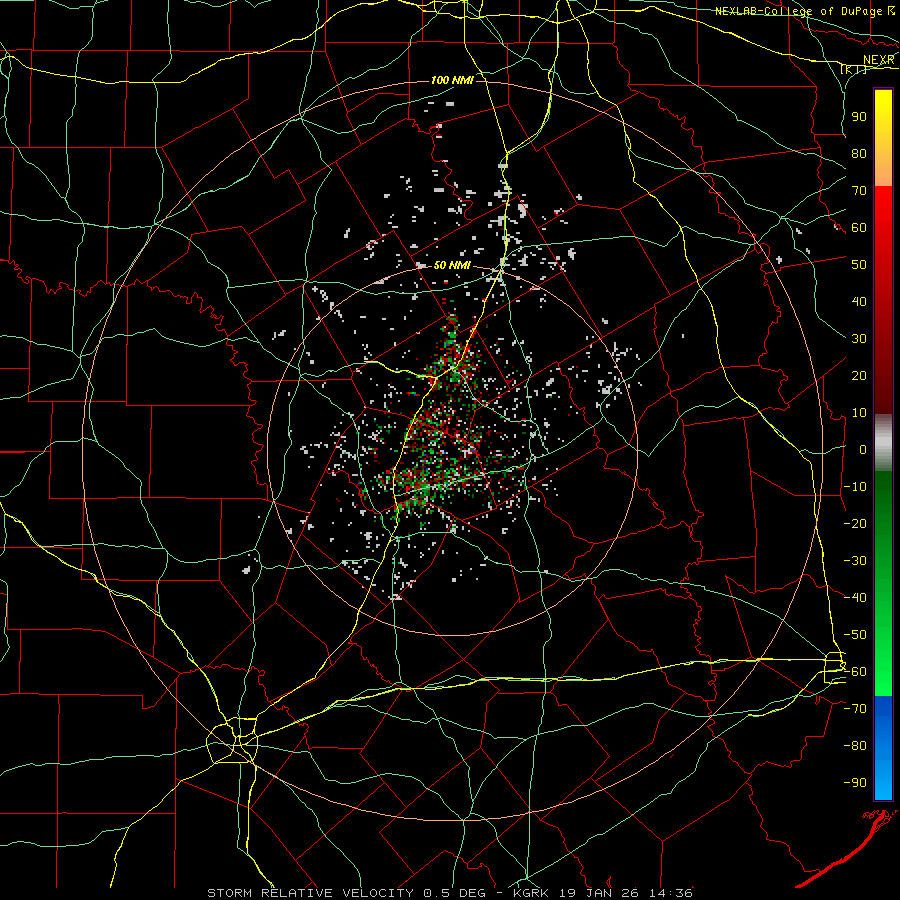This screenshot has width=900, height=900.
Task: Click the [KT] units label
Action: [x=854, y=70]
